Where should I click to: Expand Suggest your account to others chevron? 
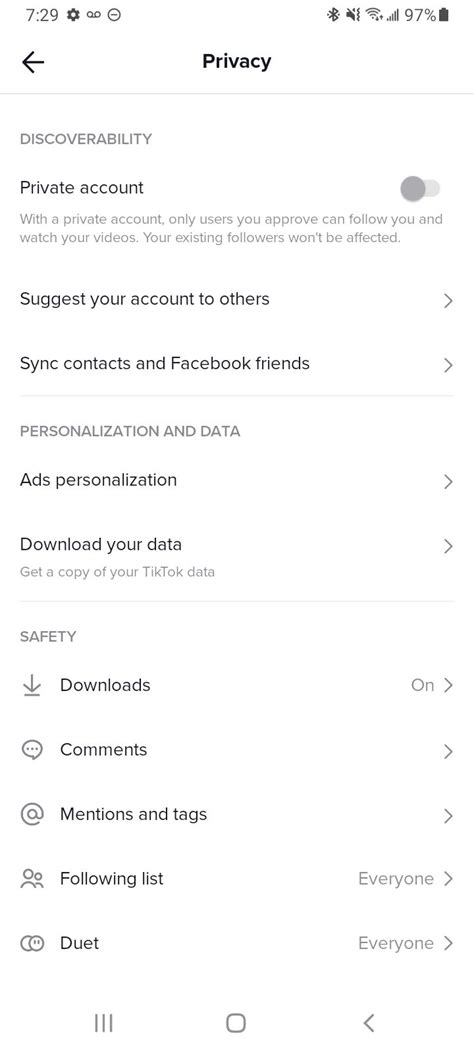(x=448, y=300)
